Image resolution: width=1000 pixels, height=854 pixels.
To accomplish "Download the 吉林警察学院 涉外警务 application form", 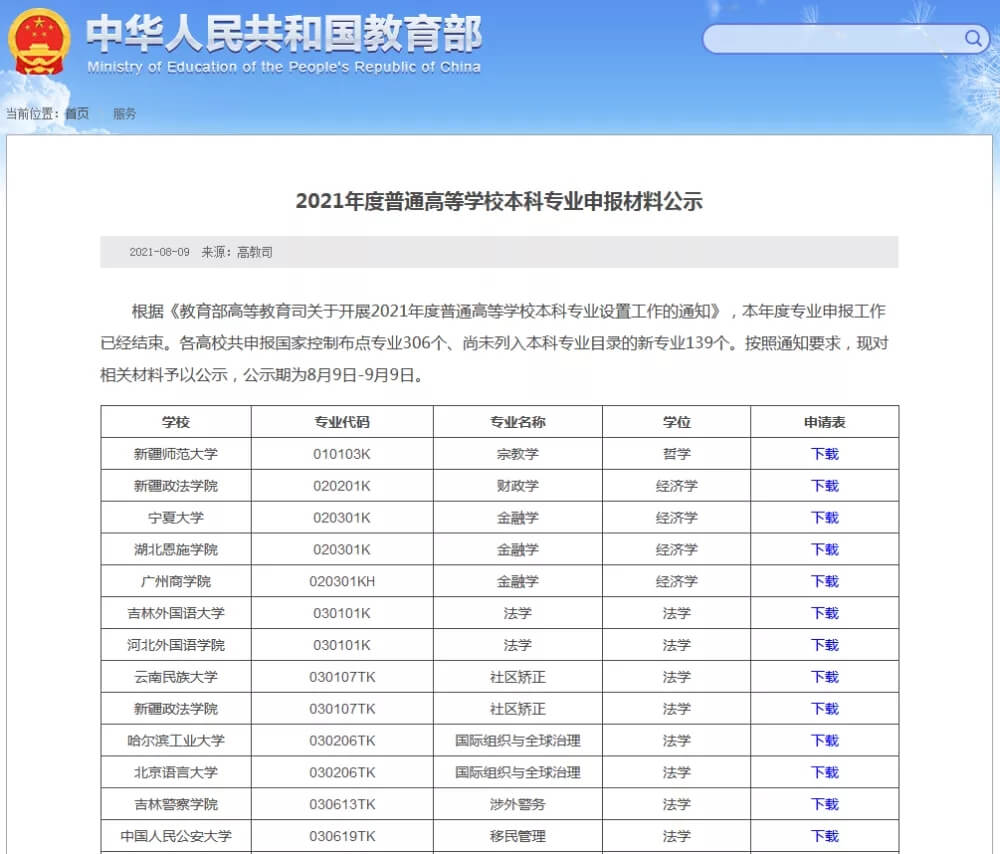I will tap(824, 804).
